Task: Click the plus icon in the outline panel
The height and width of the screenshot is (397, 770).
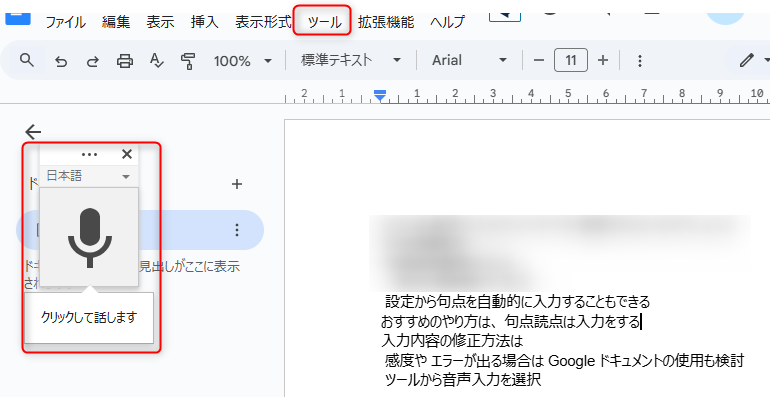Action: click(237, 184)
